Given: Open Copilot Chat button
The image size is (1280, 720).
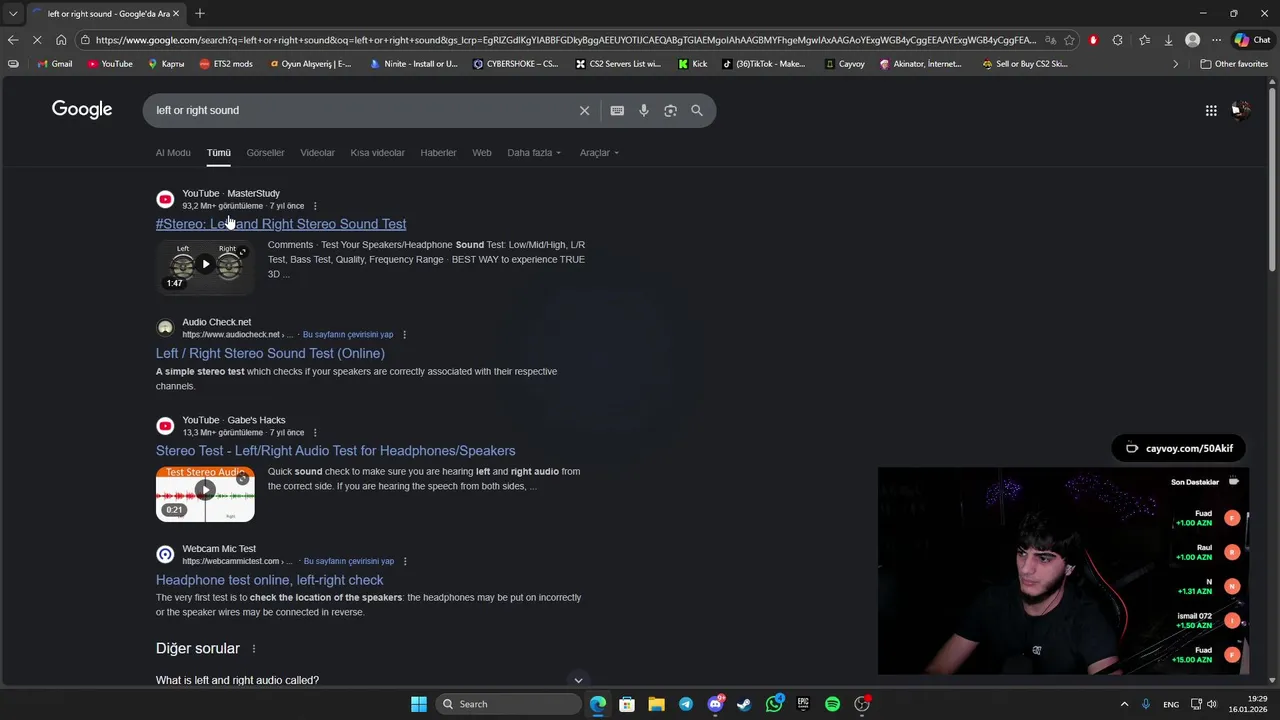Looking at the screenshot, I should pyautogui.click(x=1252, y=40).
